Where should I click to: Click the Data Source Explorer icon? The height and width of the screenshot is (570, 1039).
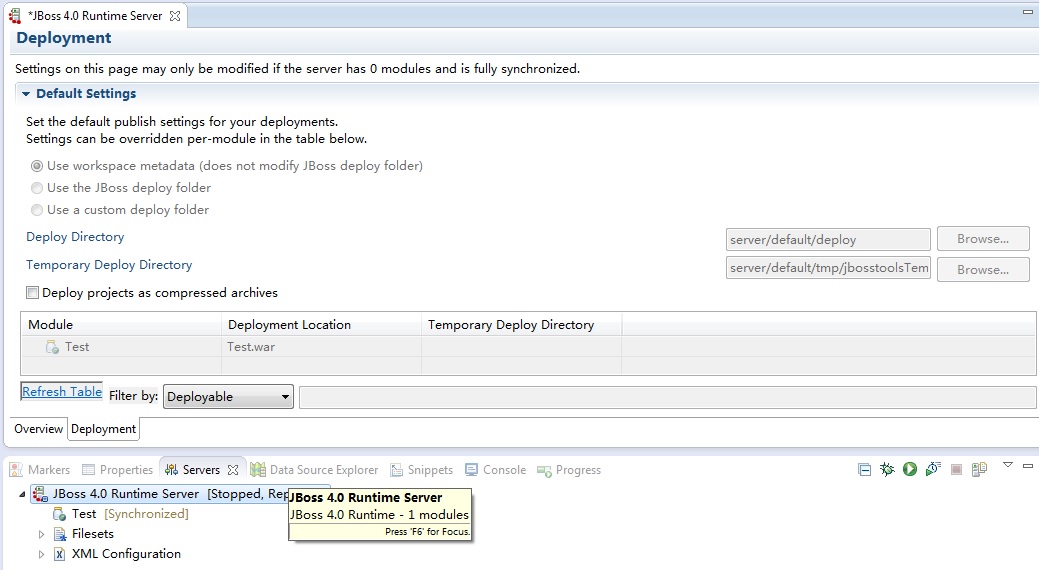[258, 470]
